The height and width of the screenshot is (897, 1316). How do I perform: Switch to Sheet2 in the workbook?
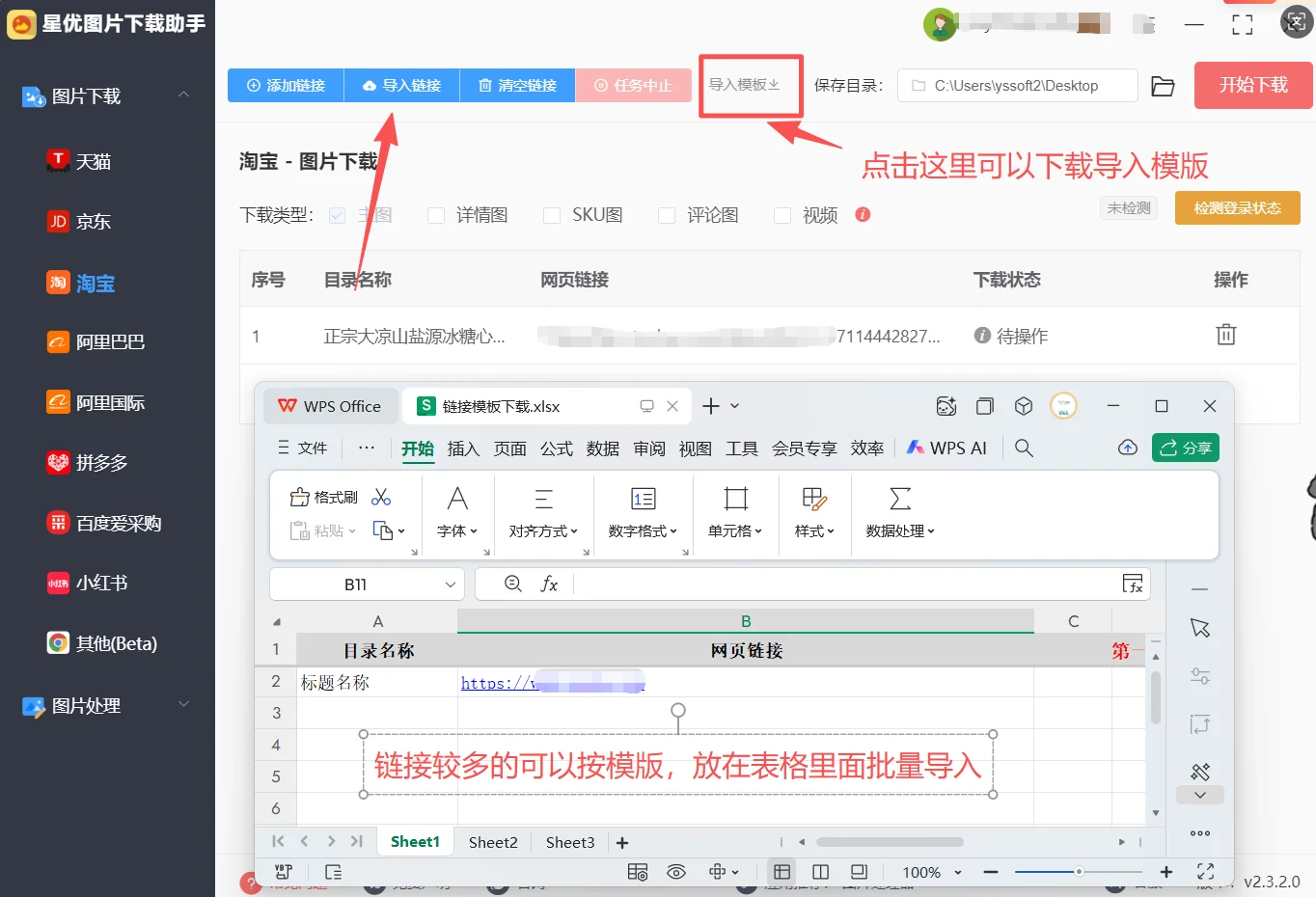tap(492, 842)
